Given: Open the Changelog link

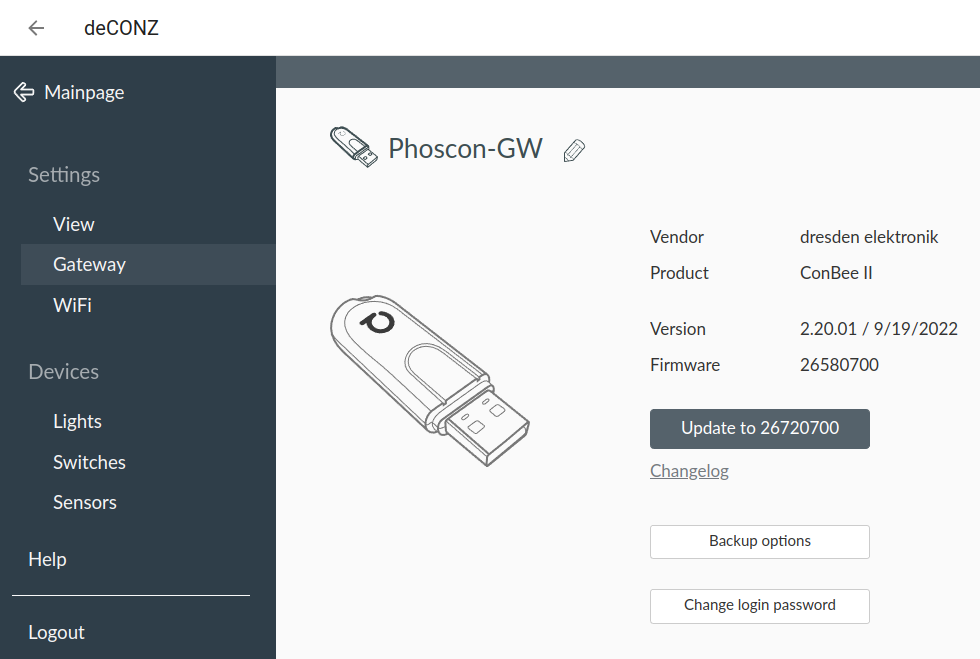Looking at the screenshot, I should point(689,470).
